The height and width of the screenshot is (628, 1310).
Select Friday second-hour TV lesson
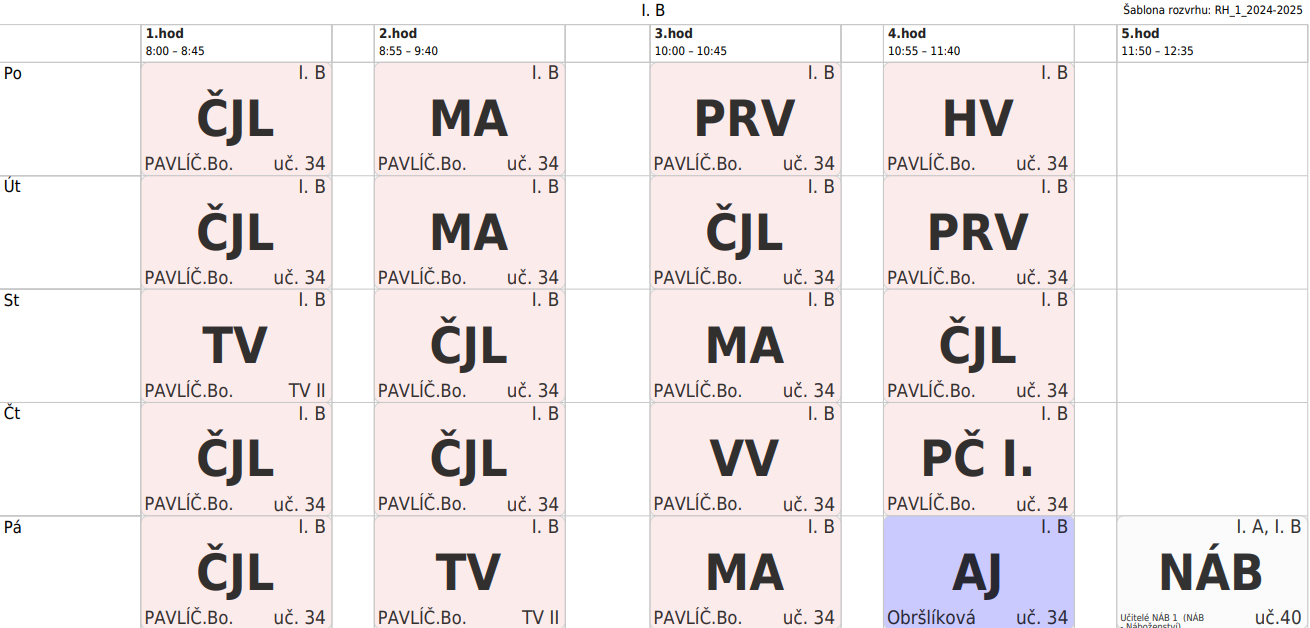coord(469,572)
